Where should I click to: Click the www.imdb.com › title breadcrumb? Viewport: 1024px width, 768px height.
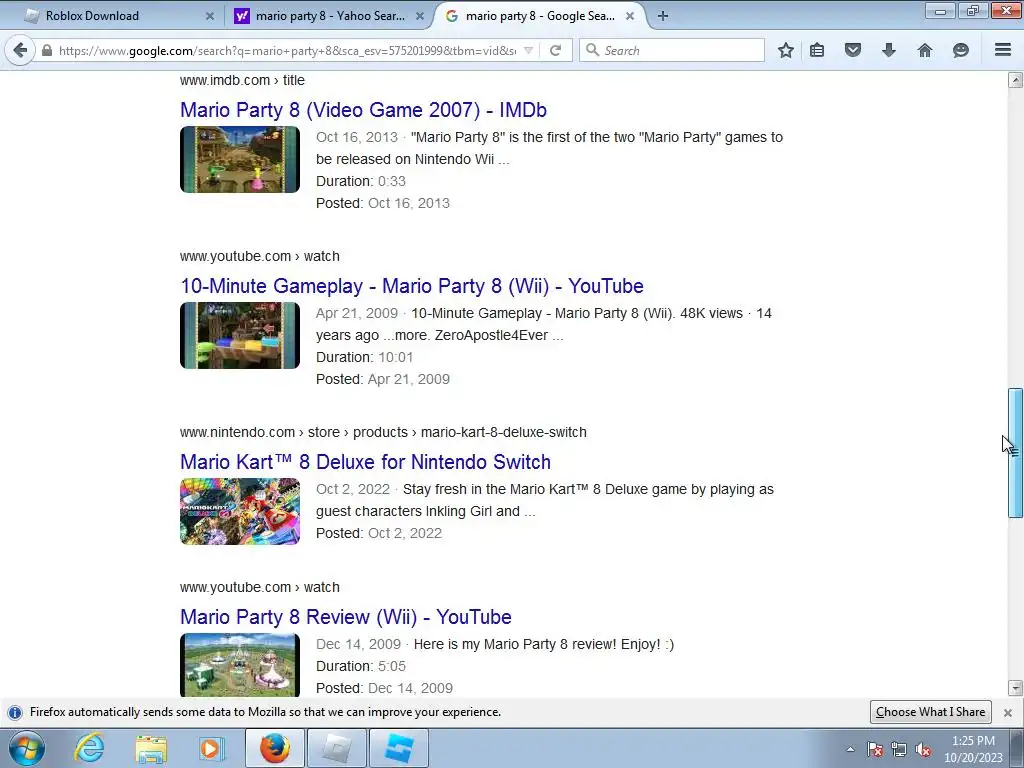242,80
